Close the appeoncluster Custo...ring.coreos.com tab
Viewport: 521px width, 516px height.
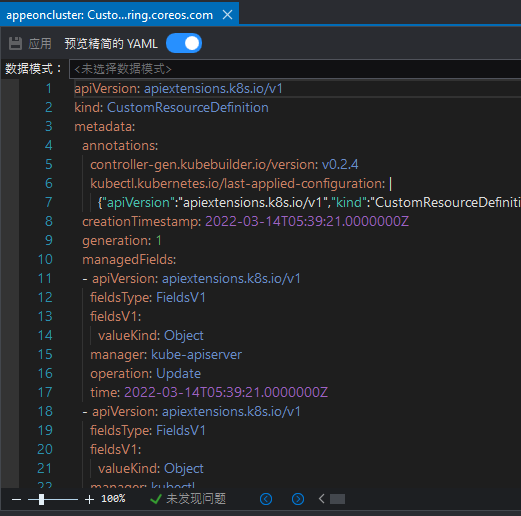point(227,15)
